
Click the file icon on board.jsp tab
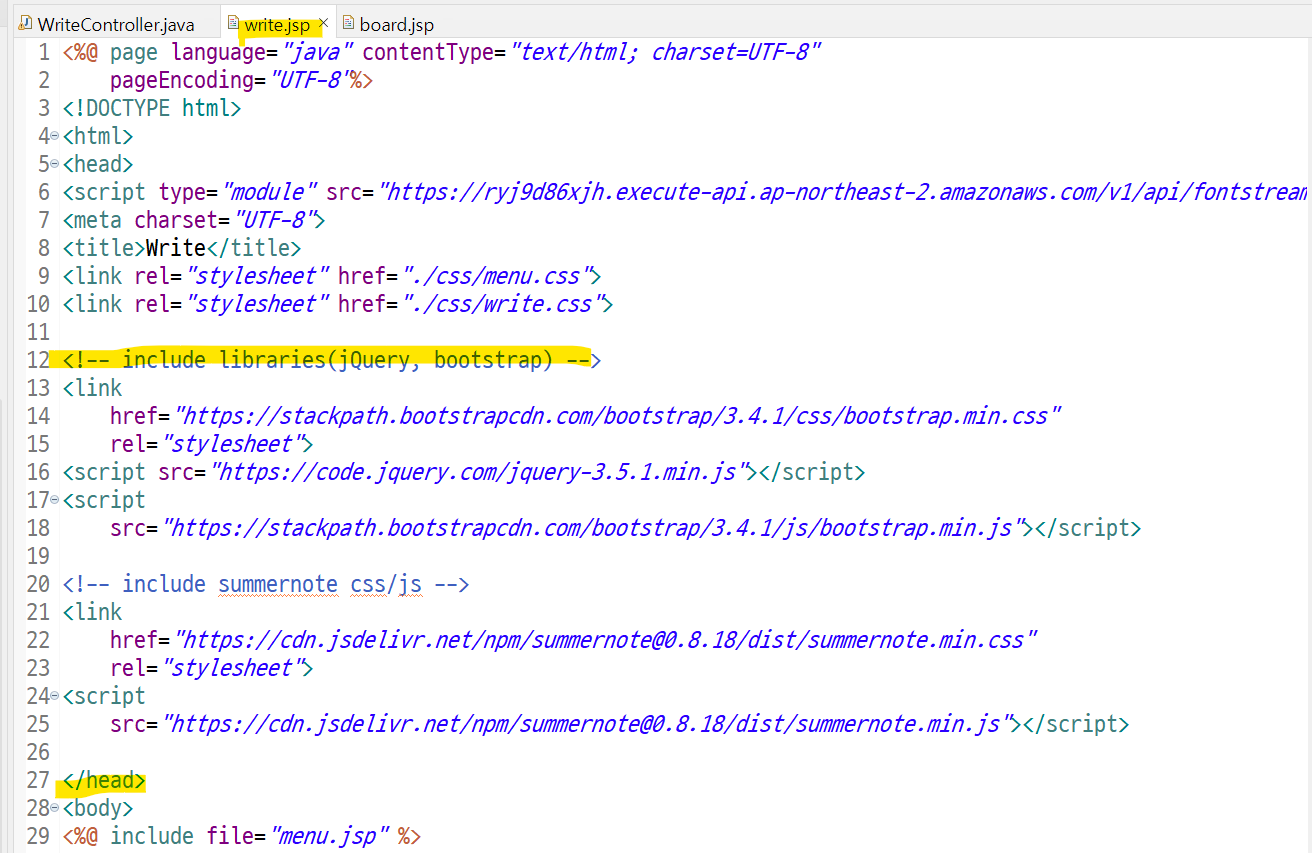click(348, 23)
